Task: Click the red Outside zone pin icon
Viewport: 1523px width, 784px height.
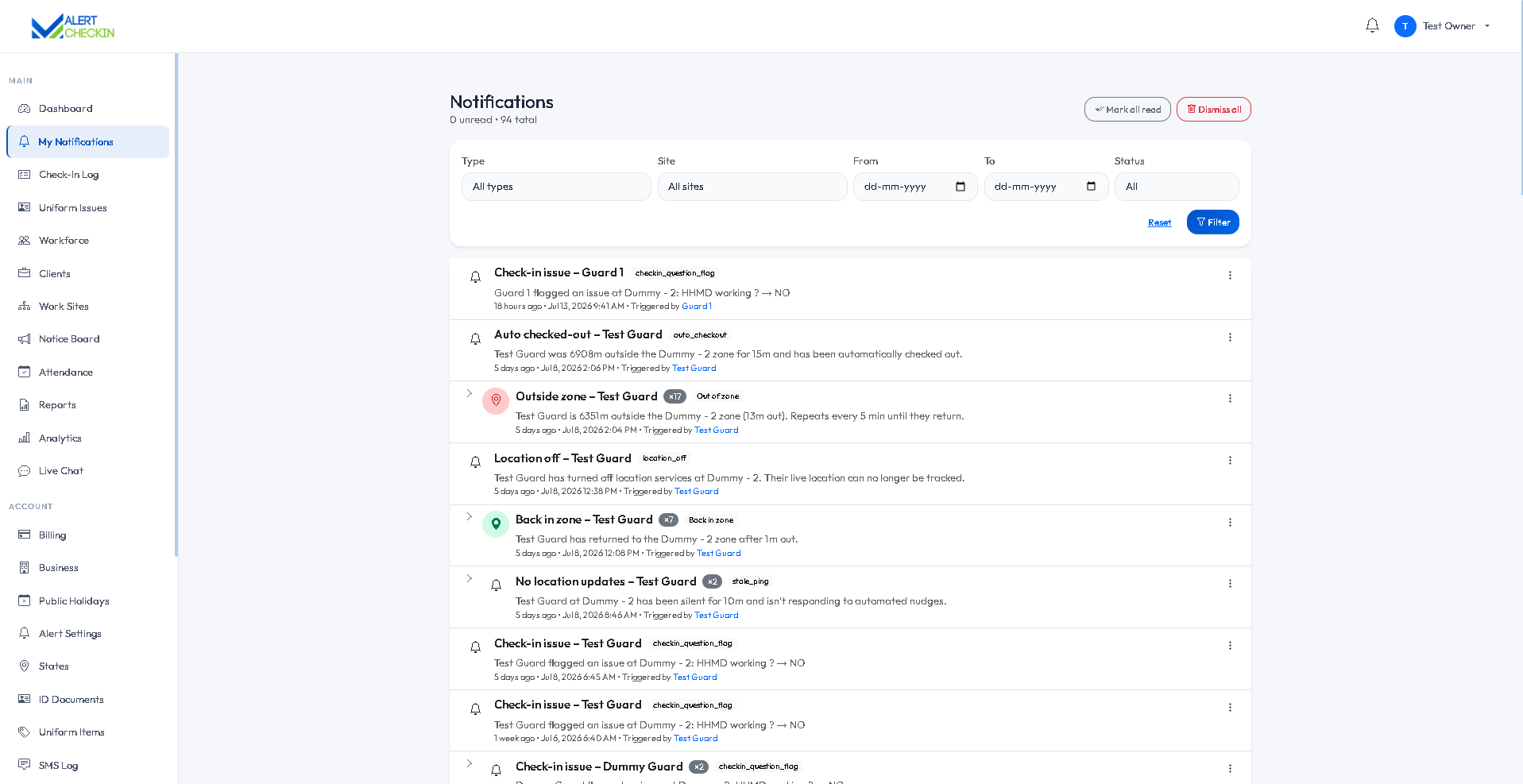Action: [496, 400]
